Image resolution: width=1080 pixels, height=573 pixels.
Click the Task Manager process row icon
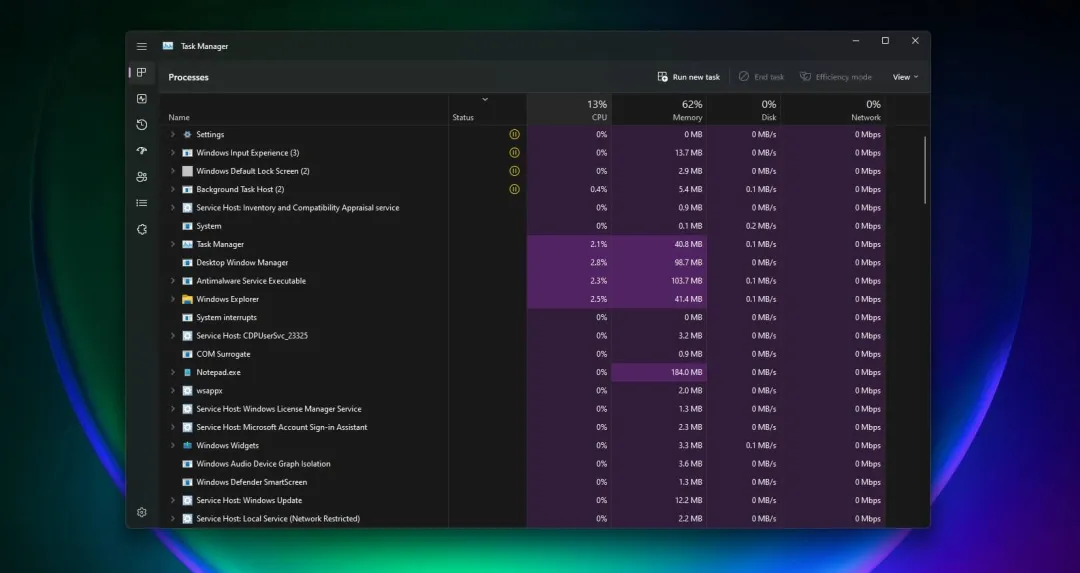pos(187,244)
